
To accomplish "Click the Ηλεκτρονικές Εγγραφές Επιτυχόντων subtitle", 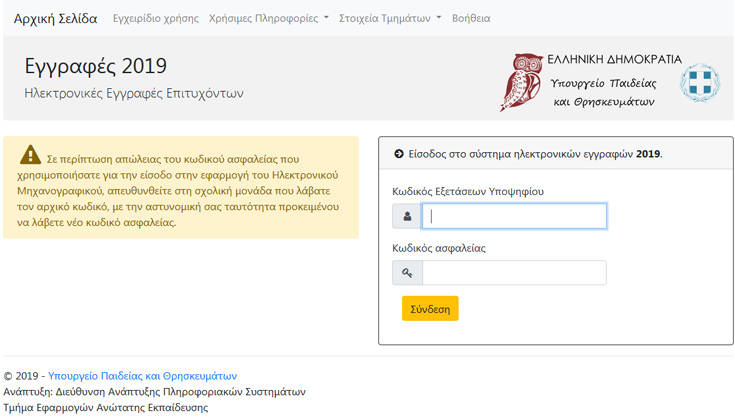I will pyautogui.click(x=133, y=94).
